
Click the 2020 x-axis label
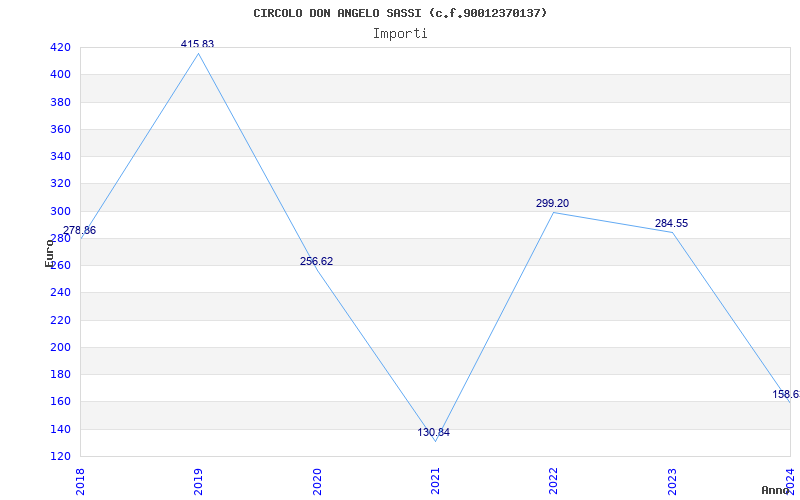[x=316, y=481]
